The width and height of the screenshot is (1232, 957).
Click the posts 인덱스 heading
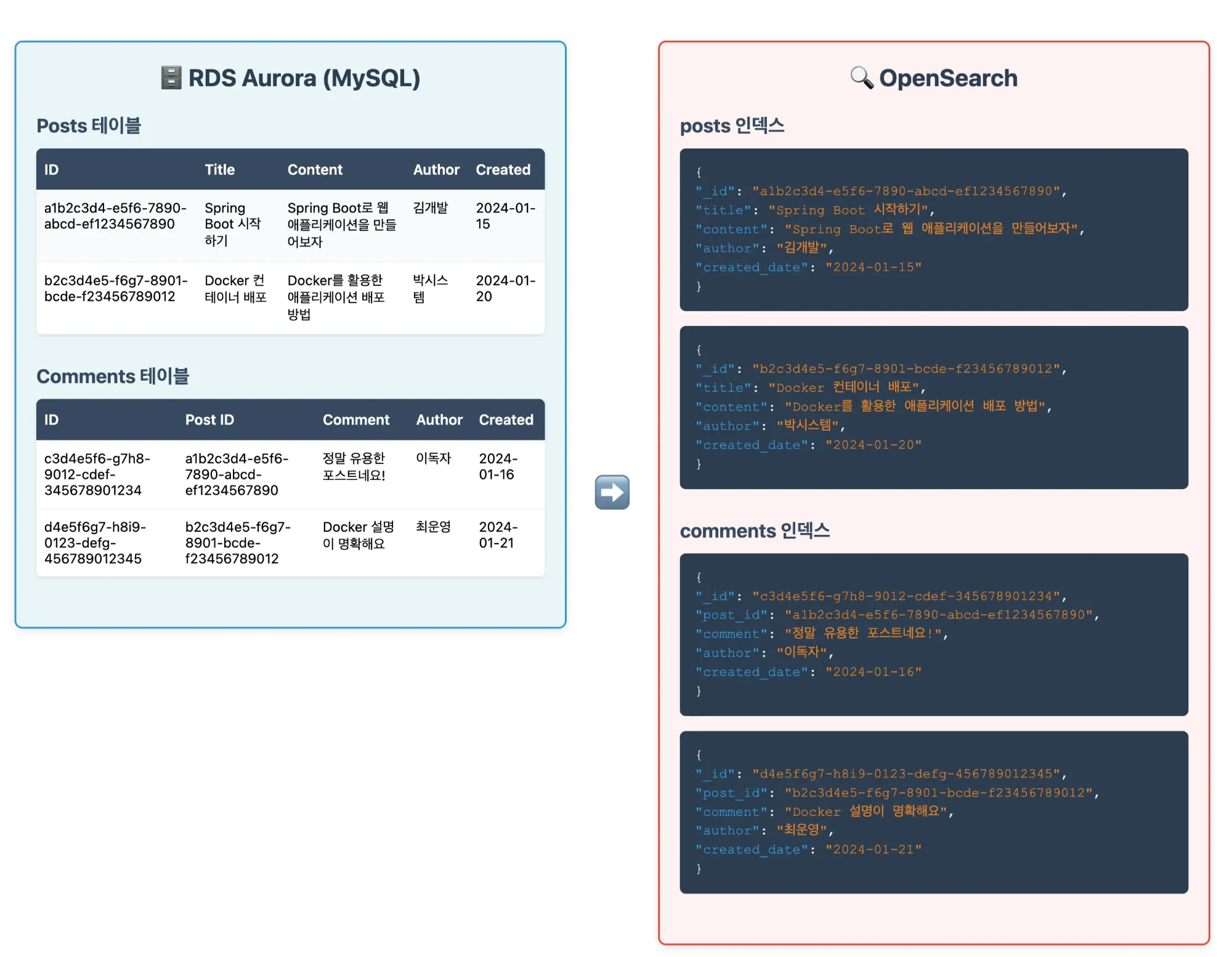[x=732, y=126]
